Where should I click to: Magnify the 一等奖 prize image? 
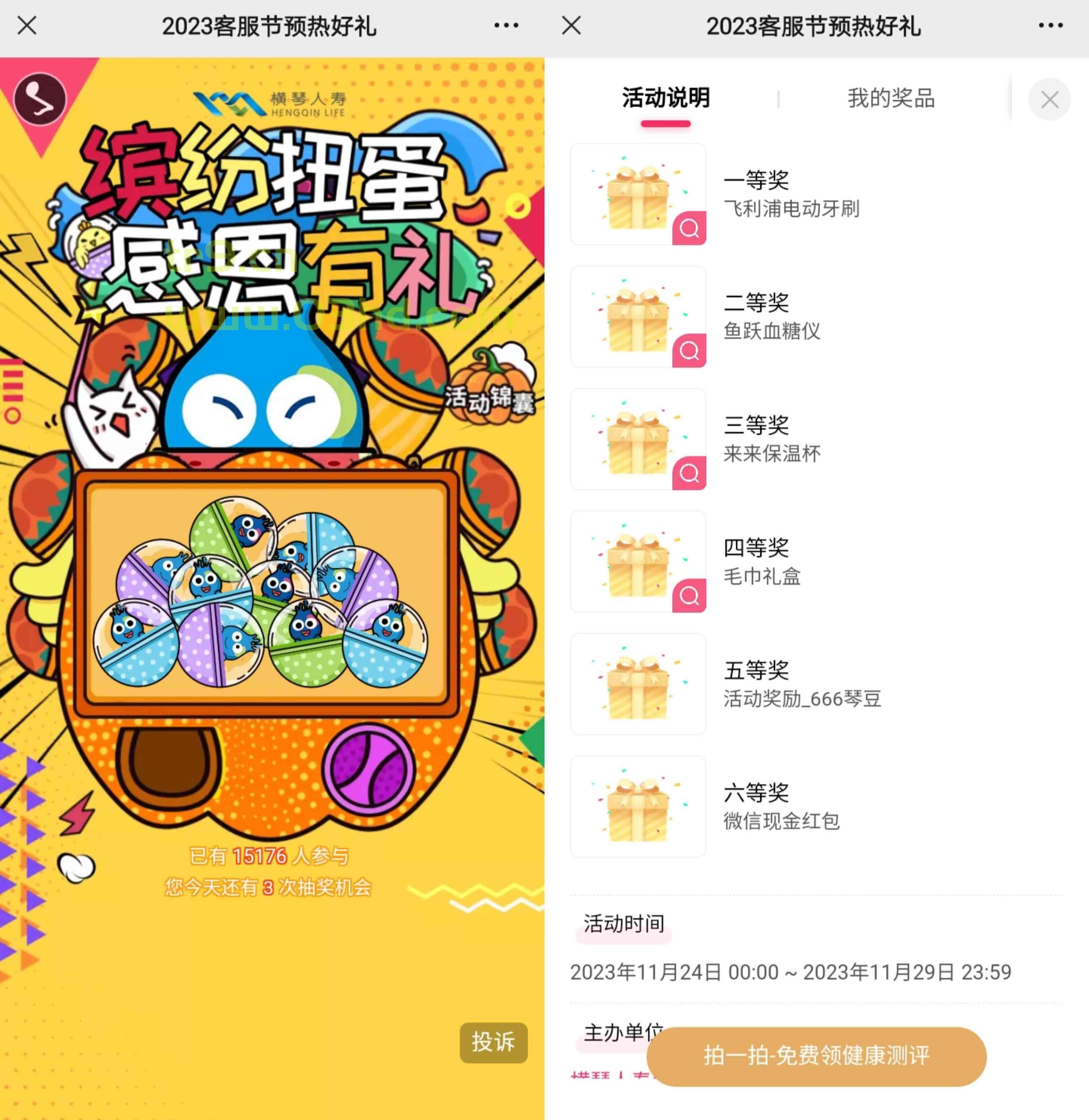pos(689,228)
